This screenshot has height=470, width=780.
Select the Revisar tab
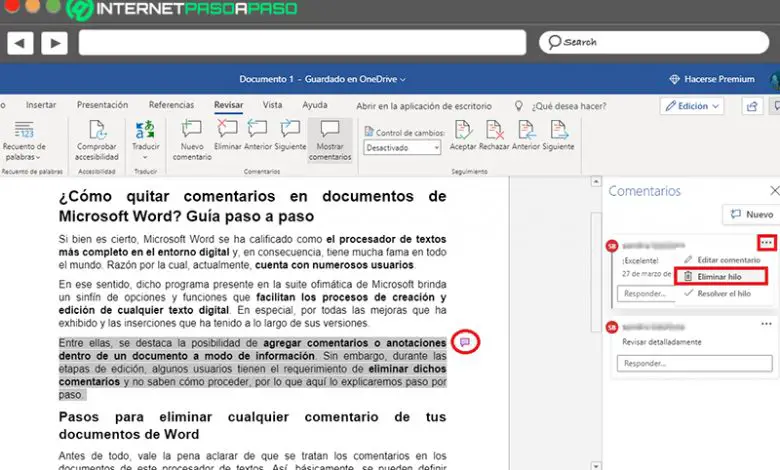point(228,105)
